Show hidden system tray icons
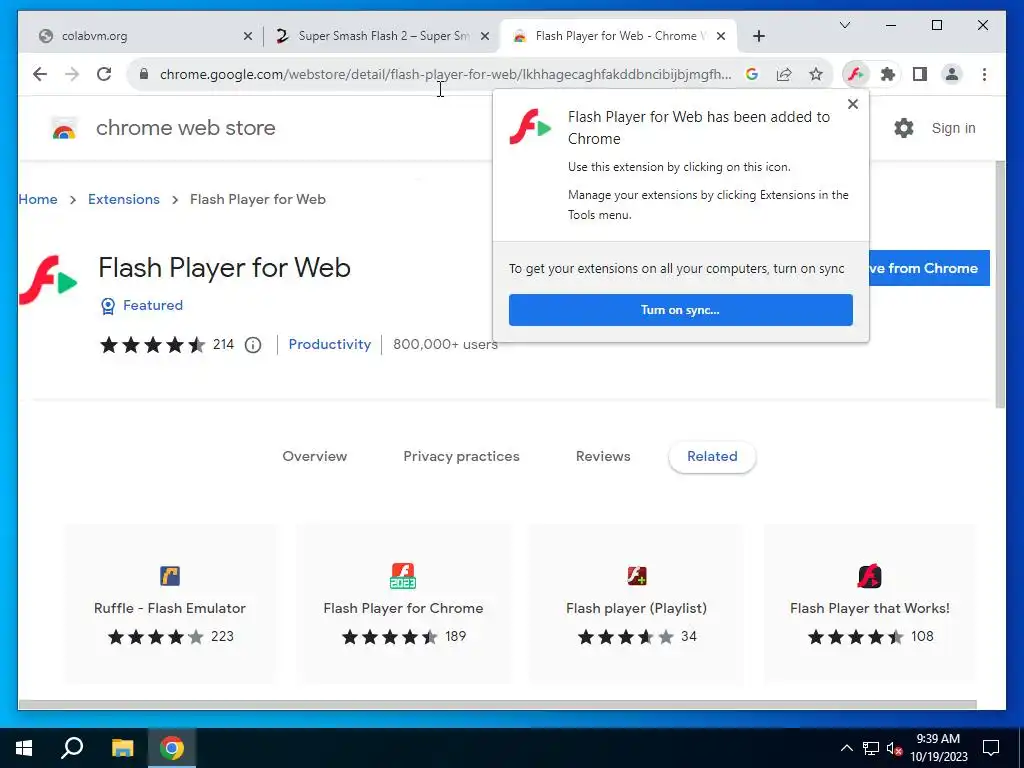Screen dimensions: 1024x768 pos(846,748)
